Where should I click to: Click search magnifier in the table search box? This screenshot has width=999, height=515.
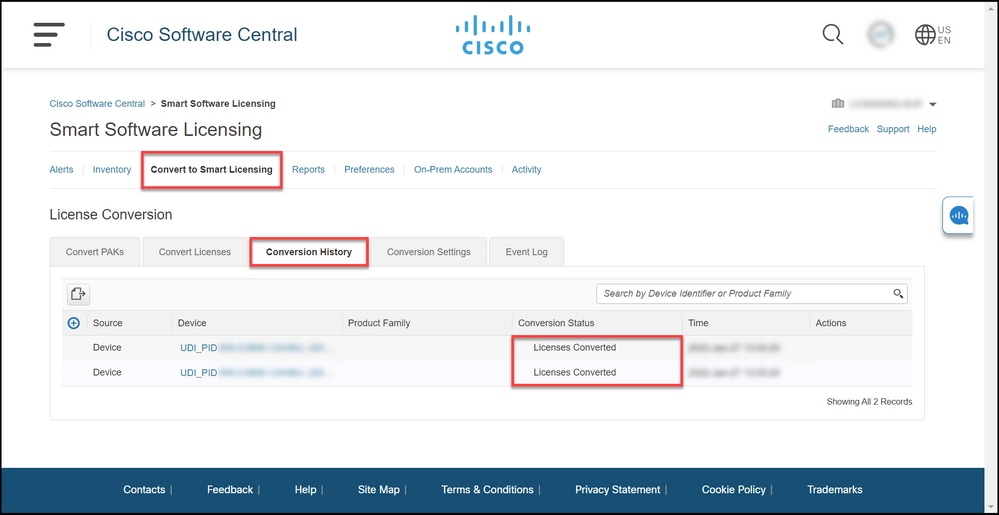898,294
